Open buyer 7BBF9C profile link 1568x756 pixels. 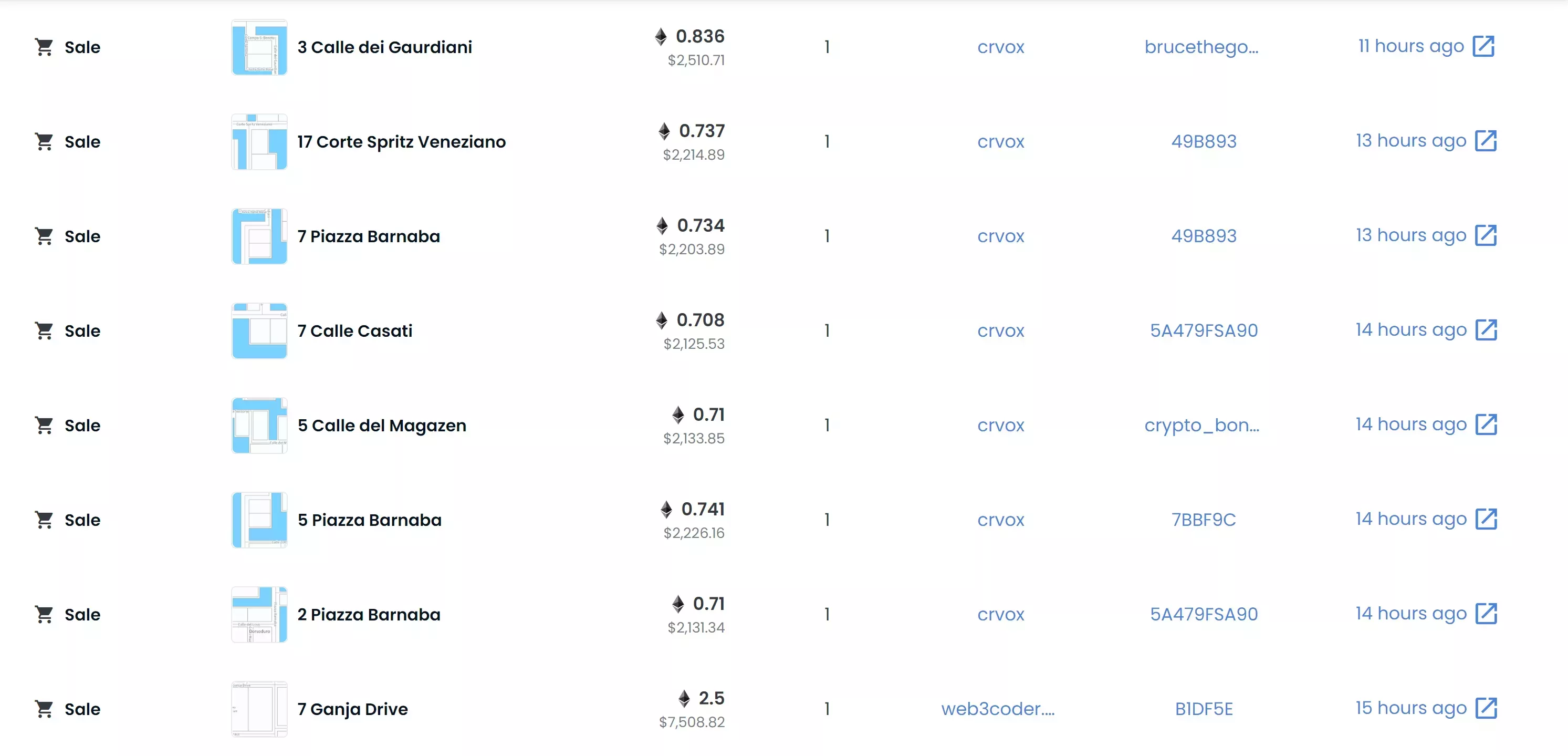click(x=1204, y=520)
